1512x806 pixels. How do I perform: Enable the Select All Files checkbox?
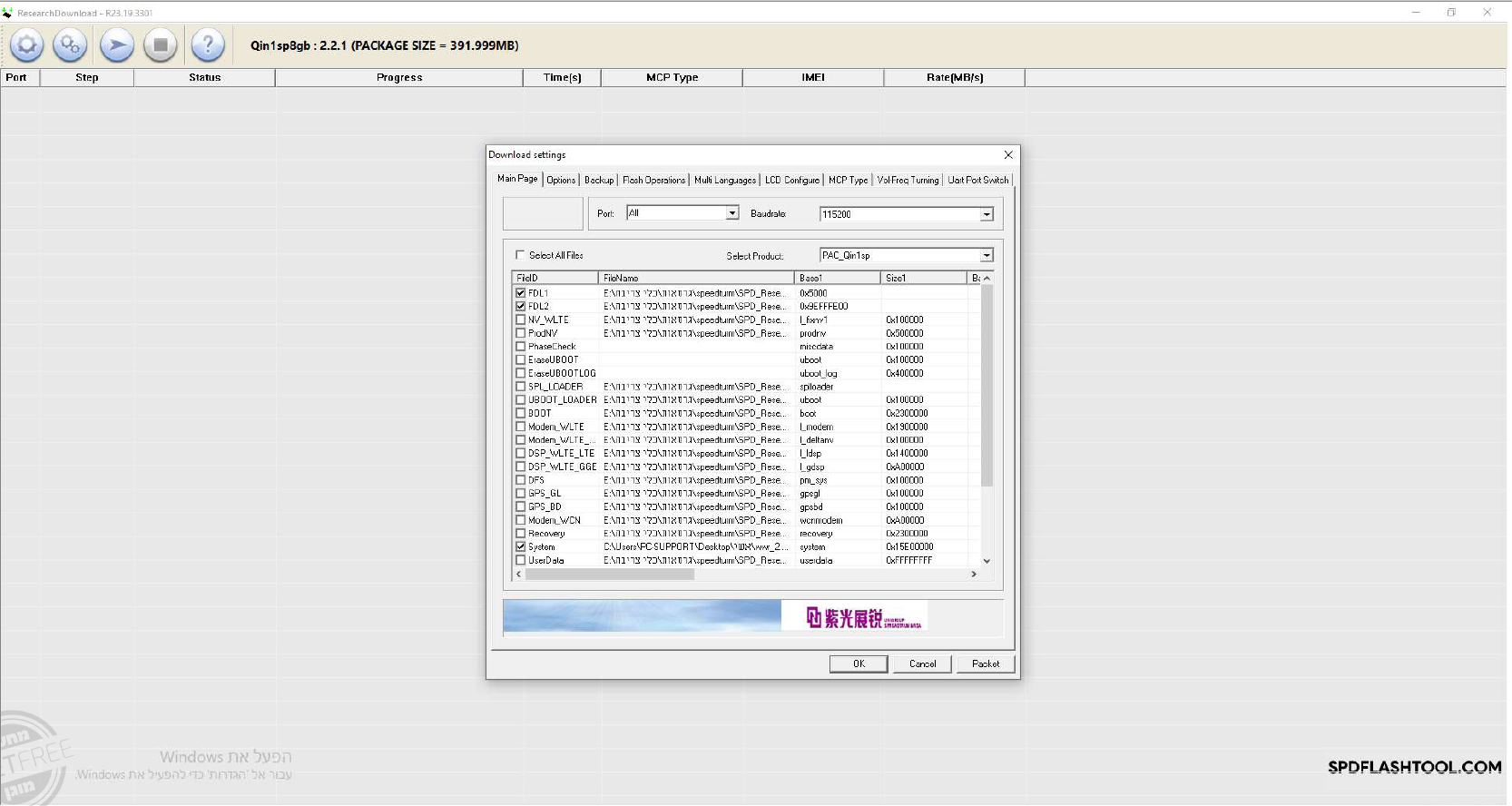pyautogui.click(x=520, y=255)
